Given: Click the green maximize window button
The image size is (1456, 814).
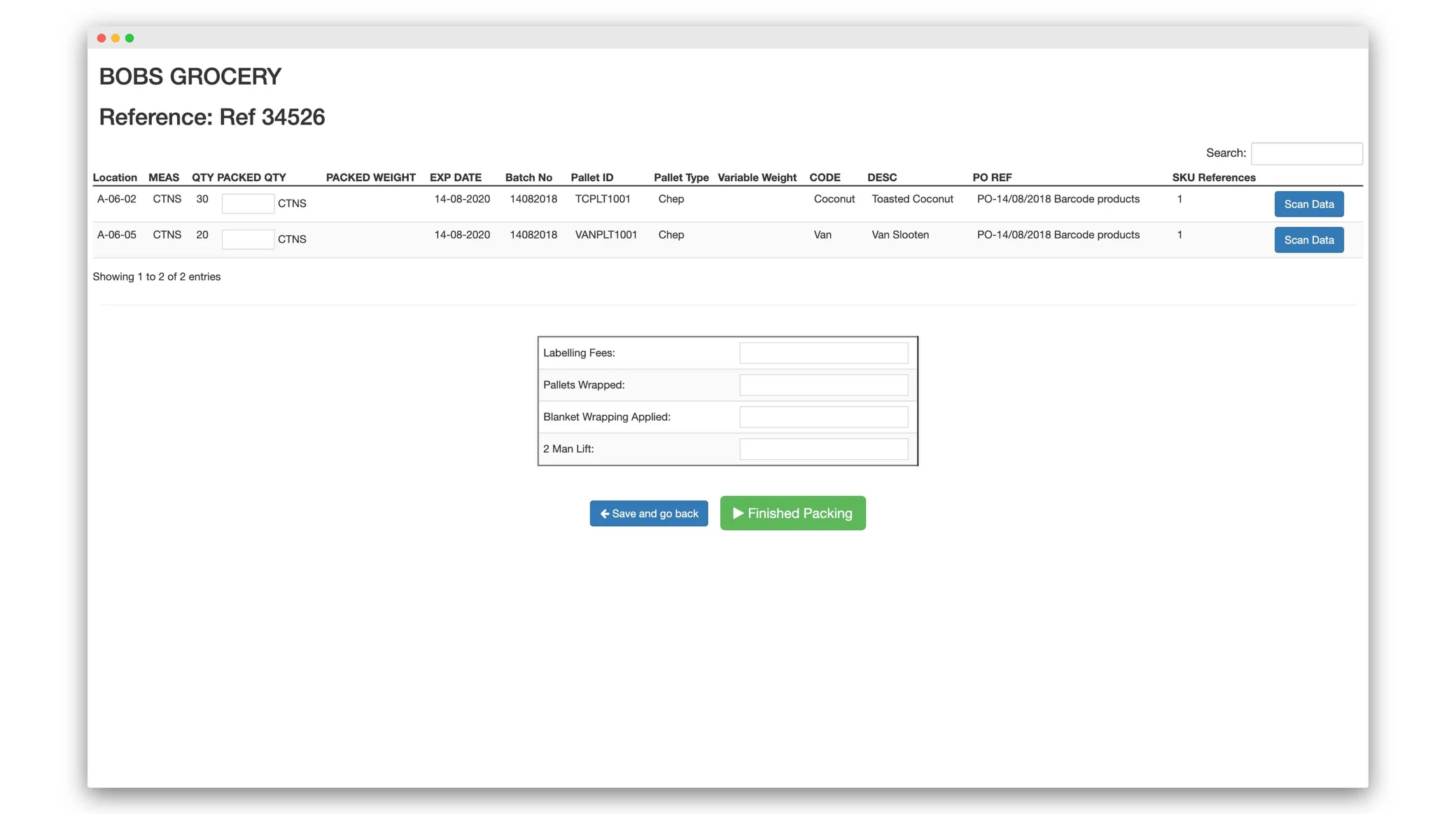Looking at the screenshot, I should [x=129, y=38].
